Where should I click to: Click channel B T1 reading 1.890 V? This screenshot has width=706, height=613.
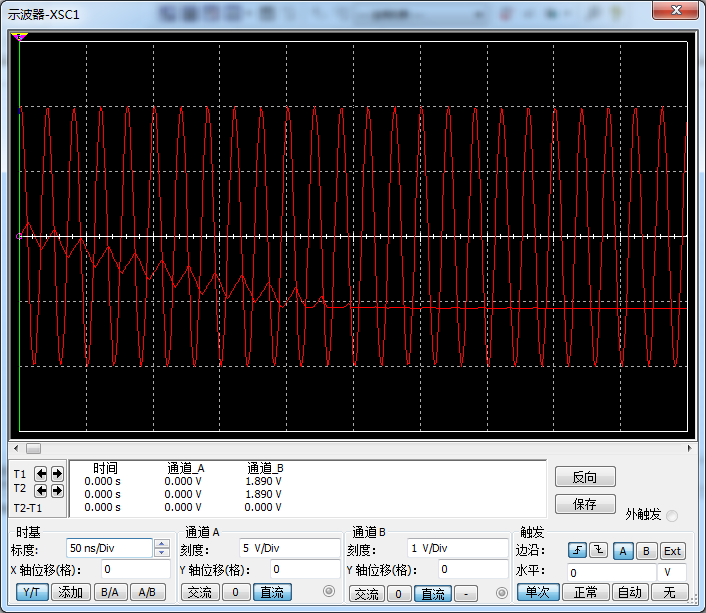263,481
